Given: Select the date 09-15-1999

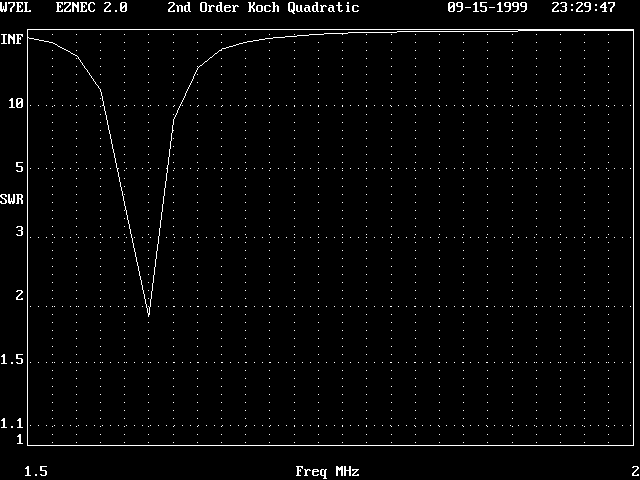Looking at the screenshot, I should tap(487, 7).
